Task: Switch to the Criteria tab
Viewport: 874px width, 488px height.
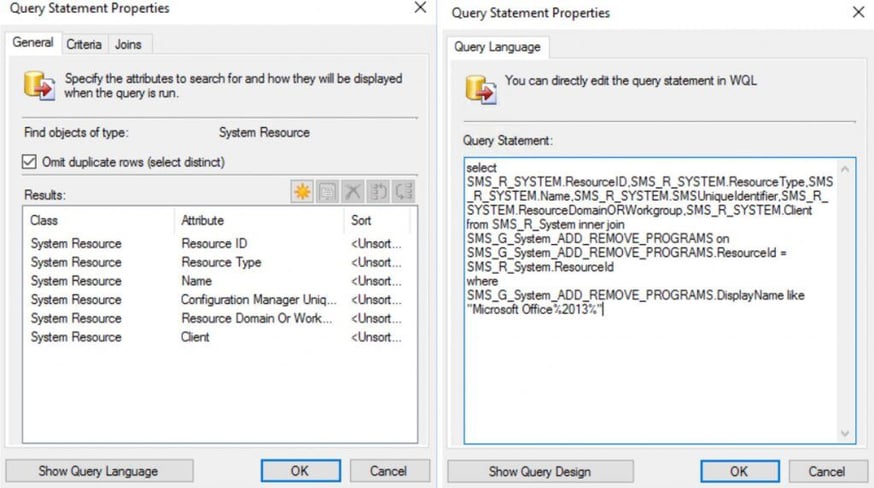Action: tap(84, 44)
